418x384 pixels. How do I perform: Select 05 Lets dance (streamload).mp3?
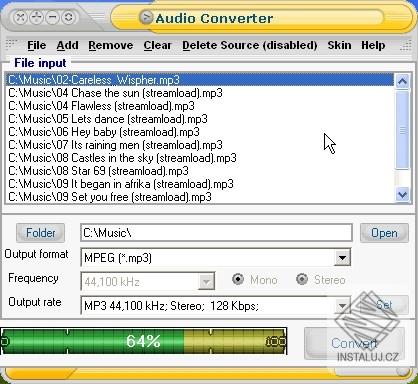200,119
